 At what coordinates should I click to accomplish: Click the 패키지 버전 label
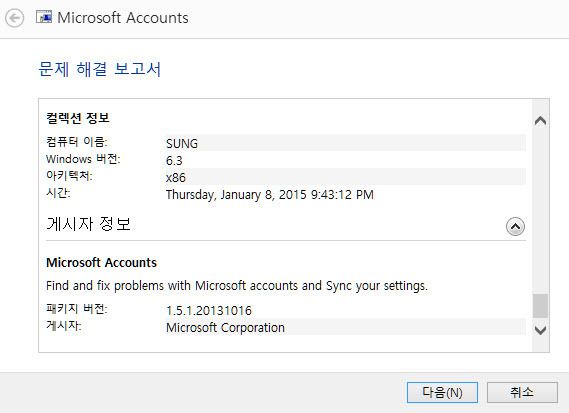[77, 309]
